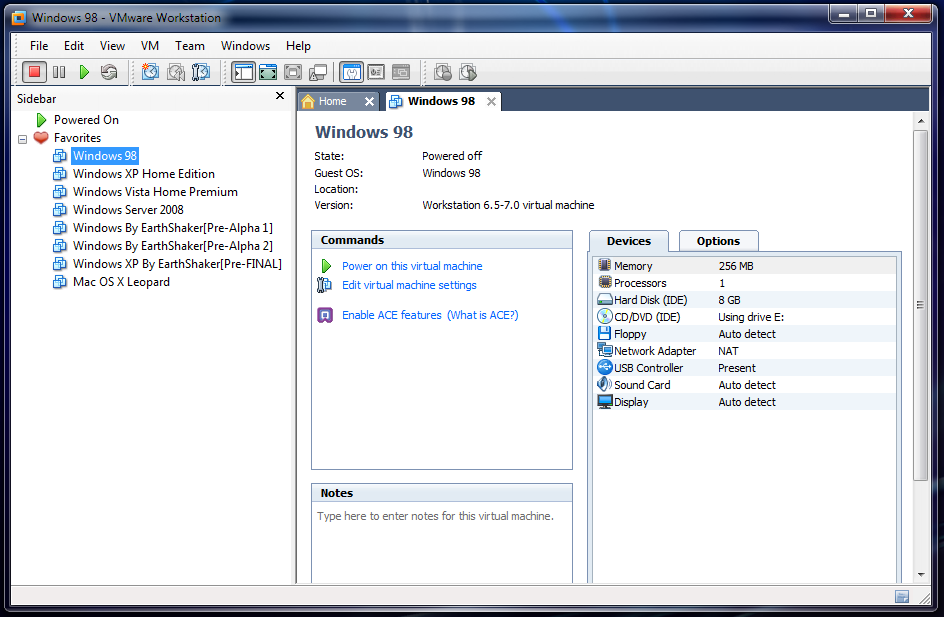Select Windows XP Home Edition VM
The width and height of the screenshot is (944, 617).
143,174
